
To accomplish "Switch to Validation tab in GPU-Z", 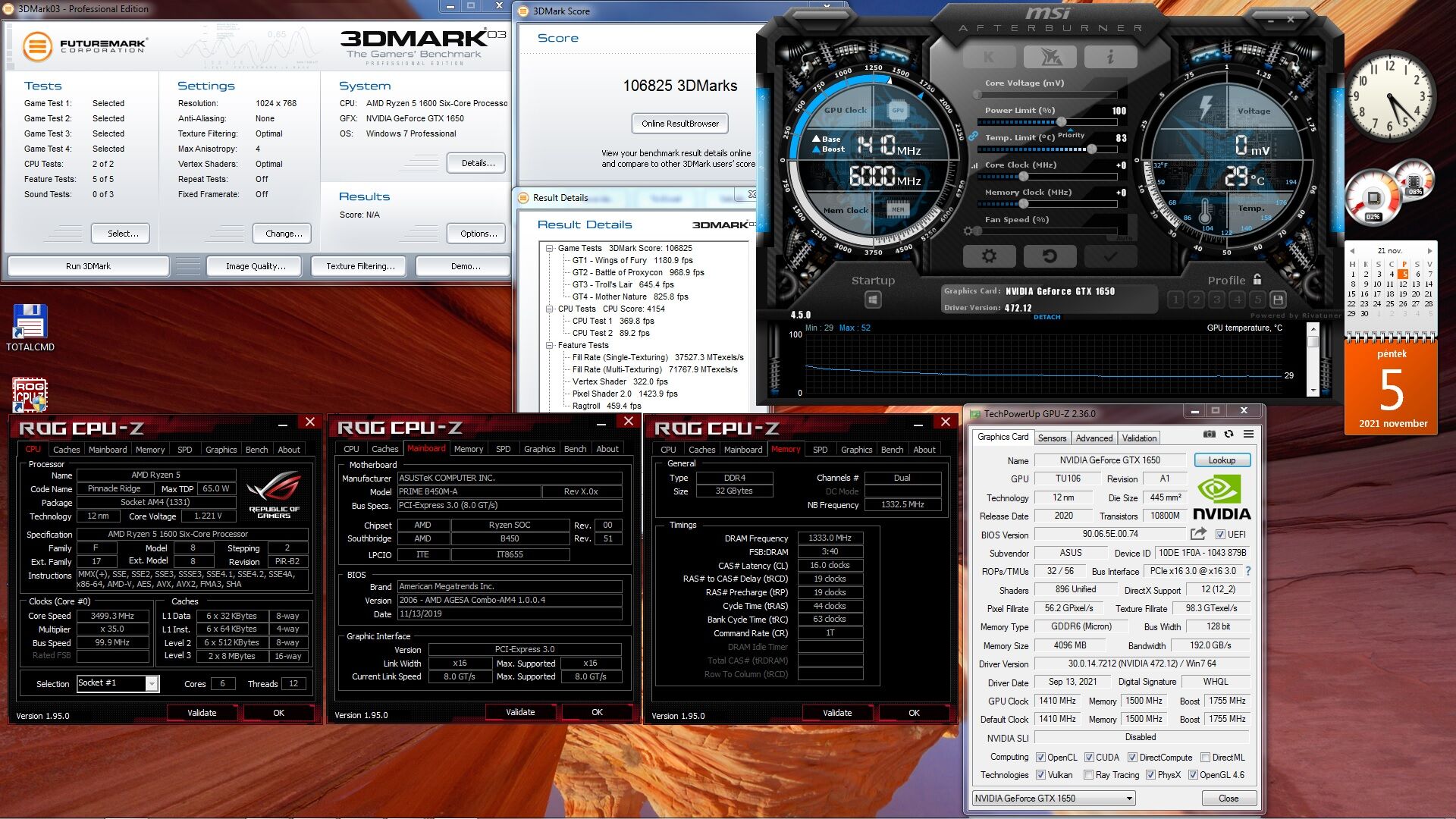I will click(x=1139, y=438).
